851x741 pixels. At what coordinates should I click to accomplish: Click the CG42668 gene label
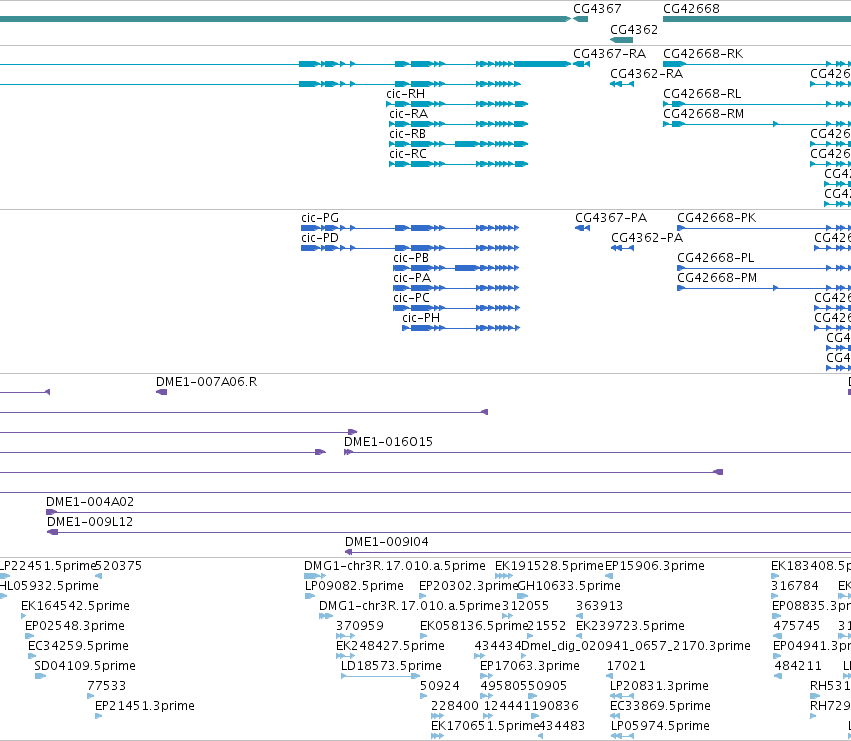pyautogui.click(x=691, y=9)
